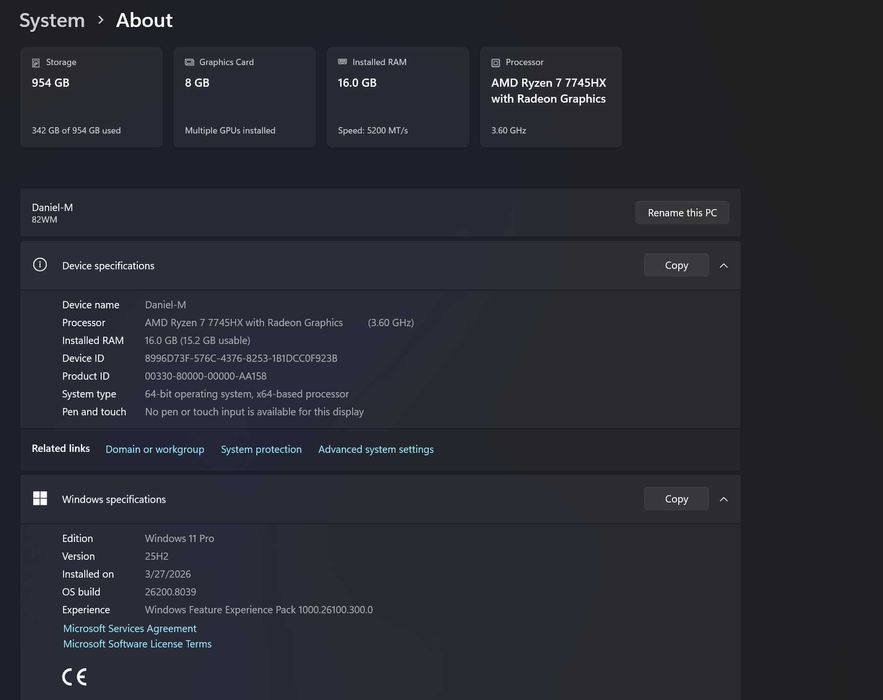This screenshot has width=883, height=700.
Task: Copy the Device specifications
Action: pos(676,265)
